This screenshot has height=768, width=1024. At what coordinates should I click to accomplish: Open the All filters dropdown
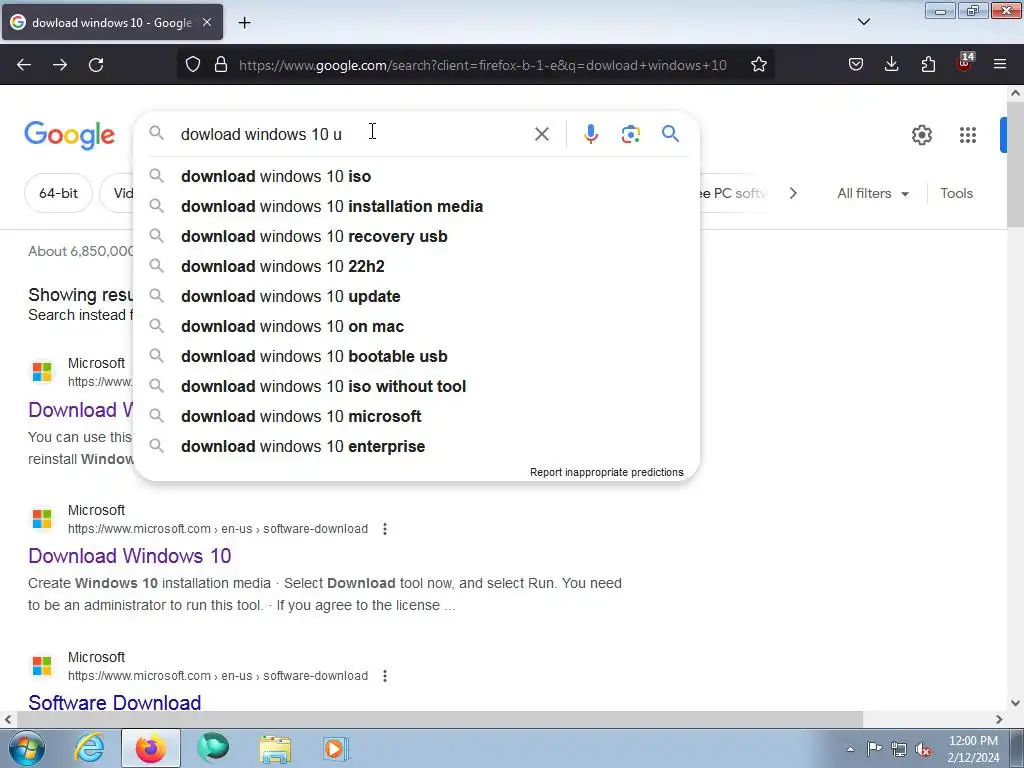(872, 193)
